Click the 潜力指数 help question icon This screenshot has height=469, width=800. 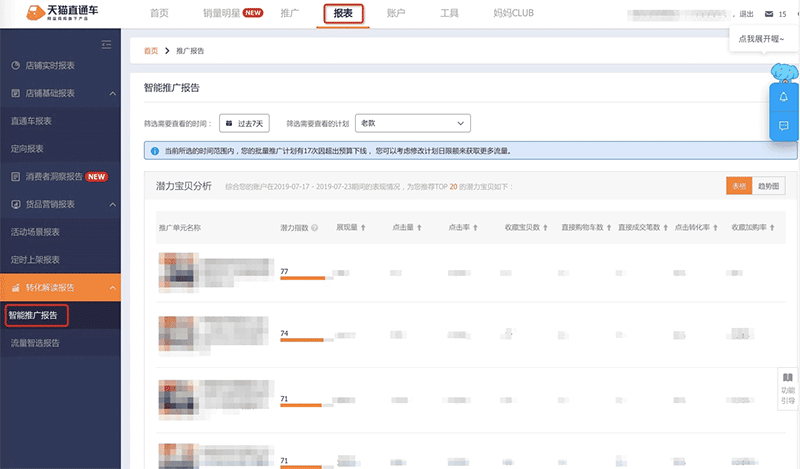tap(315, 228)
